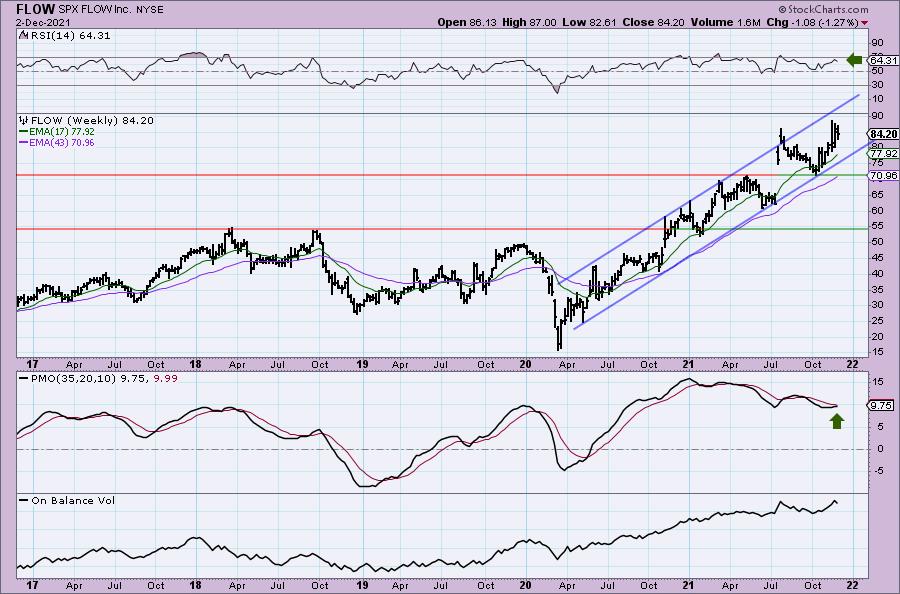The width and height of the screenshot is (900, 594).
Task: Click the 9.75 PMO value tag on the axis
Action: tap(881, 405)
